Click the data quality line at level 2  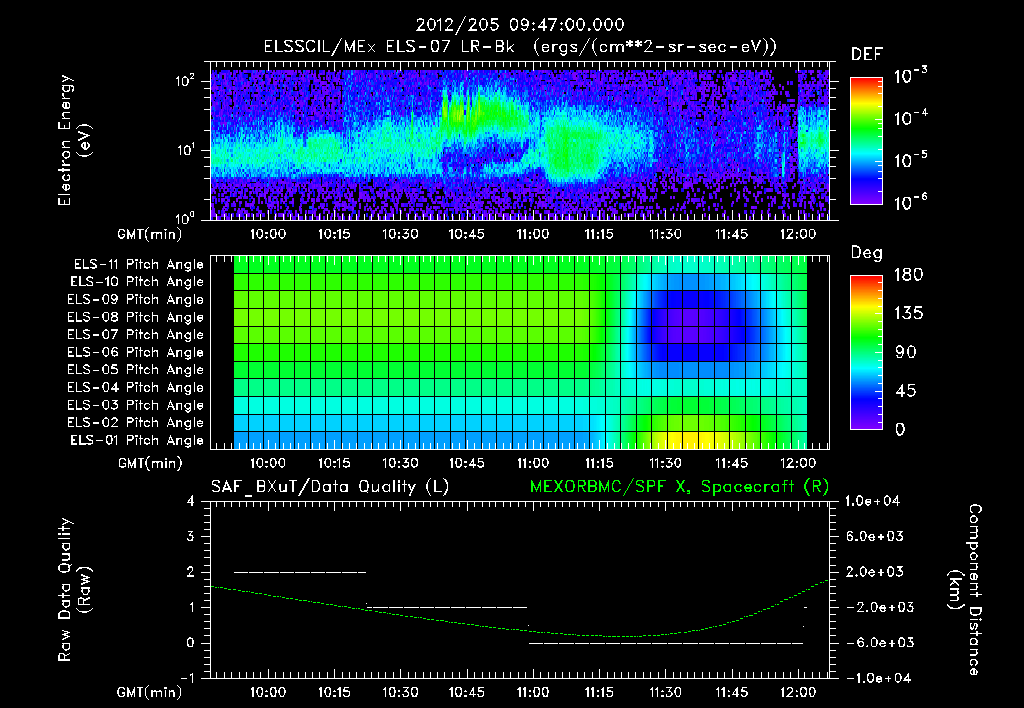pos(300,572)
